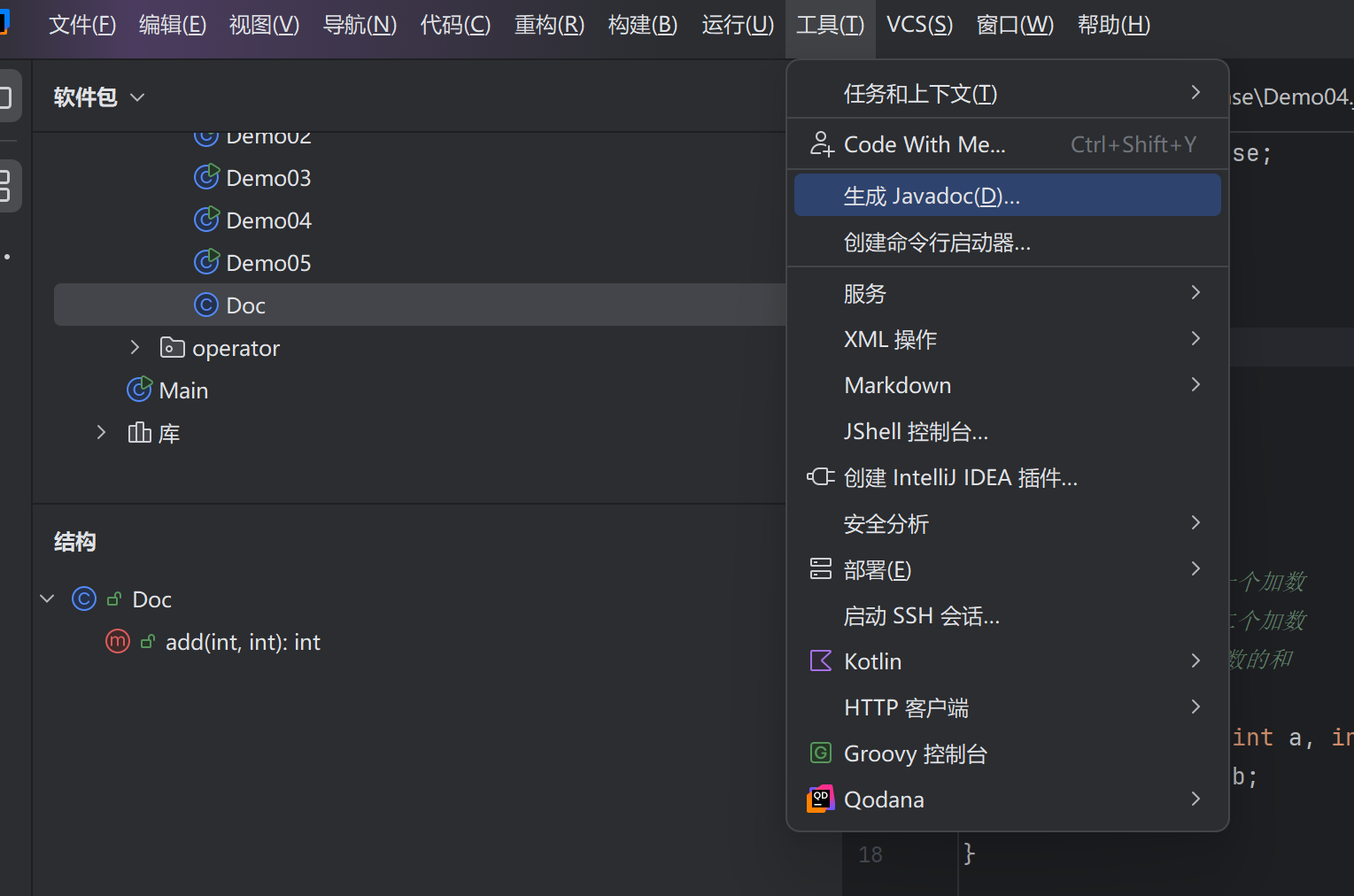Click the lock icon beside the add method
This screenshot has height=896, width=1354.
pos(147,641)
